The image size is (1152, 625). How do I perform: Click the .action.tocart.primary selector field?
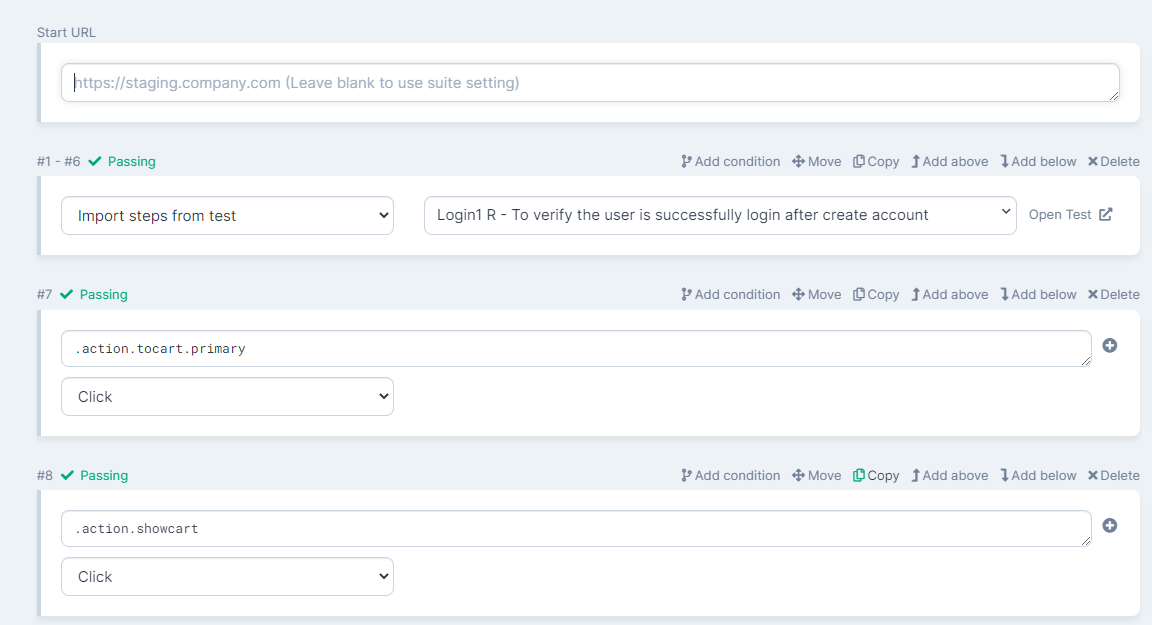576,348
